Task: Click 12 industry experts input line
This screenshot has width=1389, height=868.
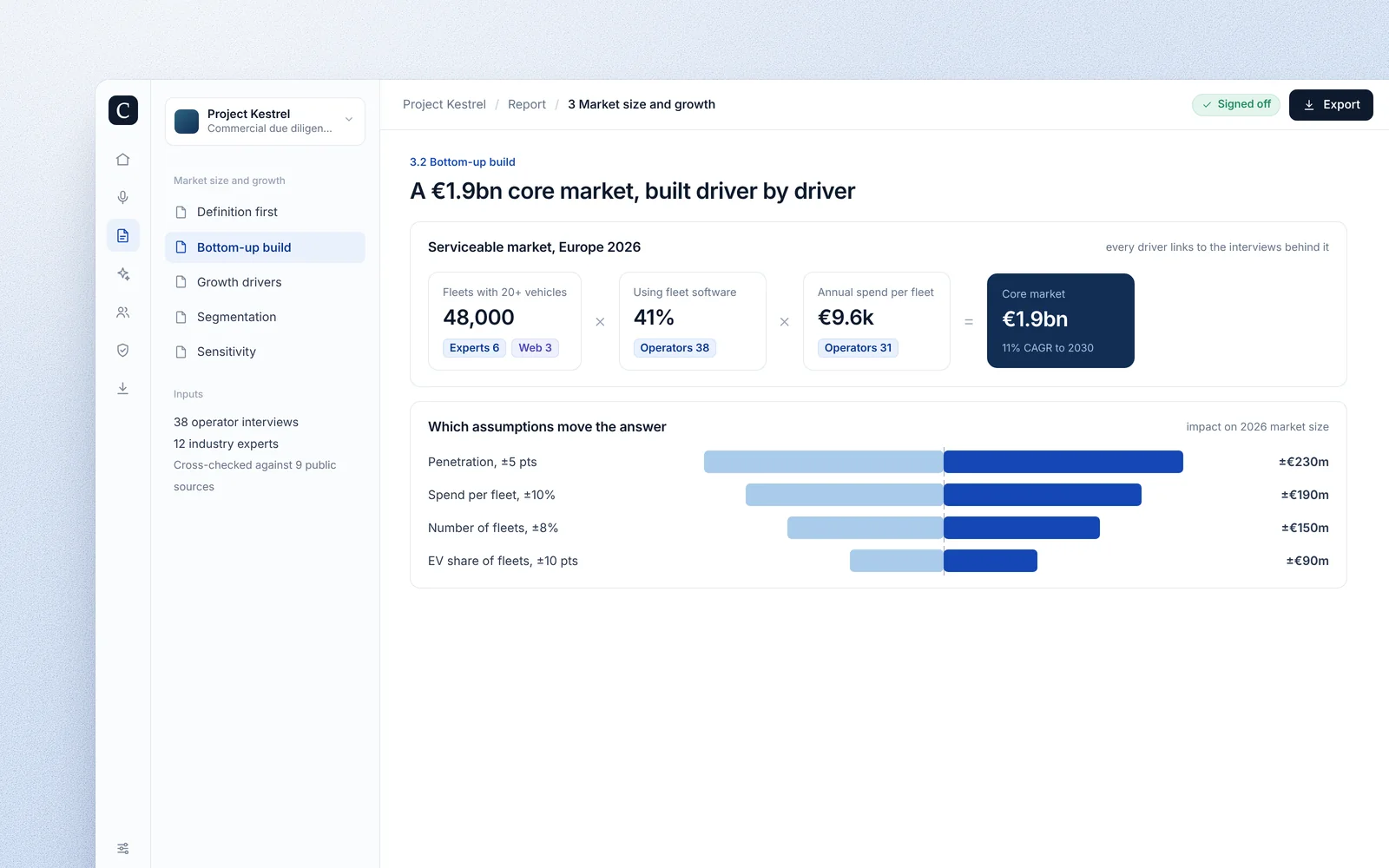Action: (x=226, y=444)
